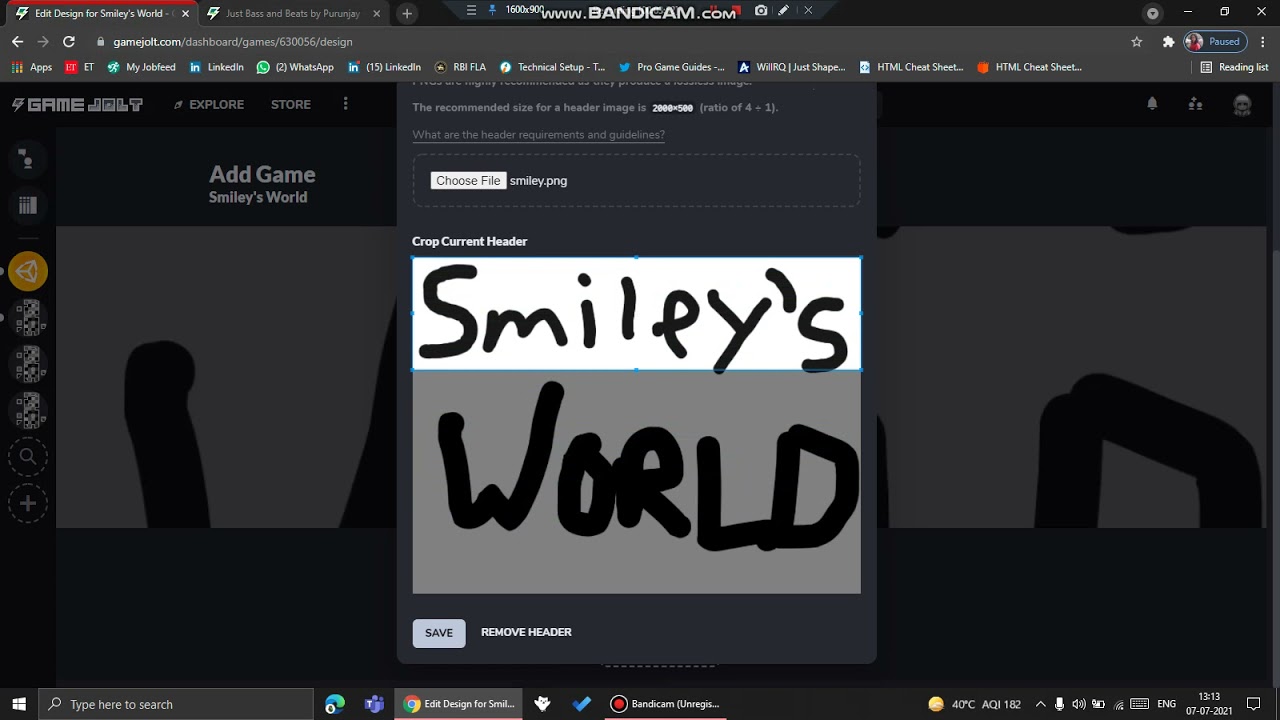Screen dimensions: 1280x720
Task: Open the friend requests icon
Action: pyautogui.click(x=1195, y=104)
